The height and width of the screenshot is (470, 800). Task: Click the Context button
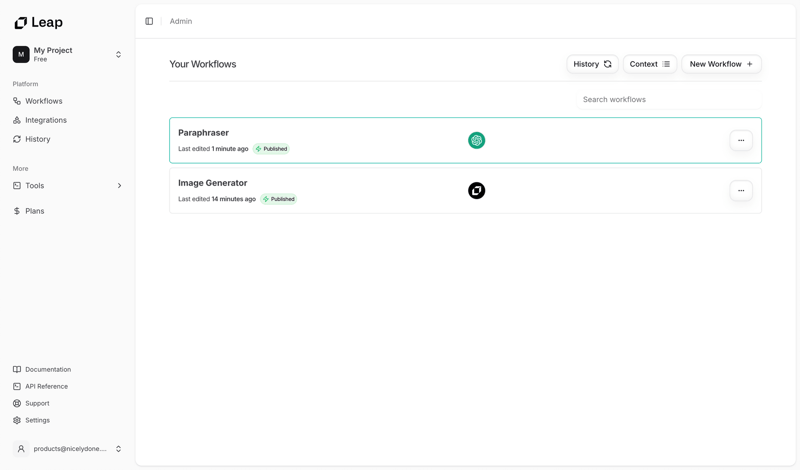[x=649, y=64]
